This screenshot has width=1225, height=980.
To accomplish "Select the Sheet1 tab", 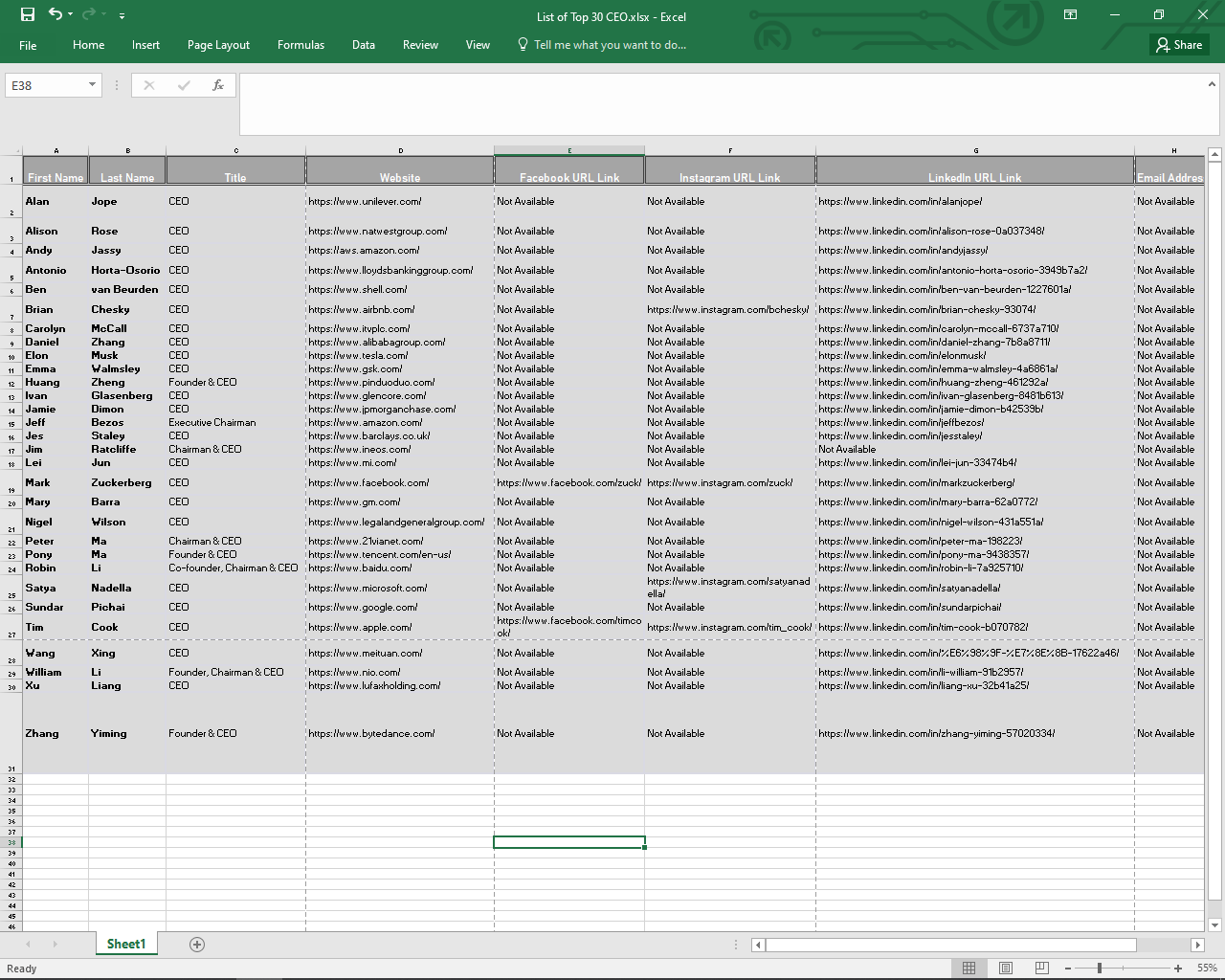I will coord(126,945).
